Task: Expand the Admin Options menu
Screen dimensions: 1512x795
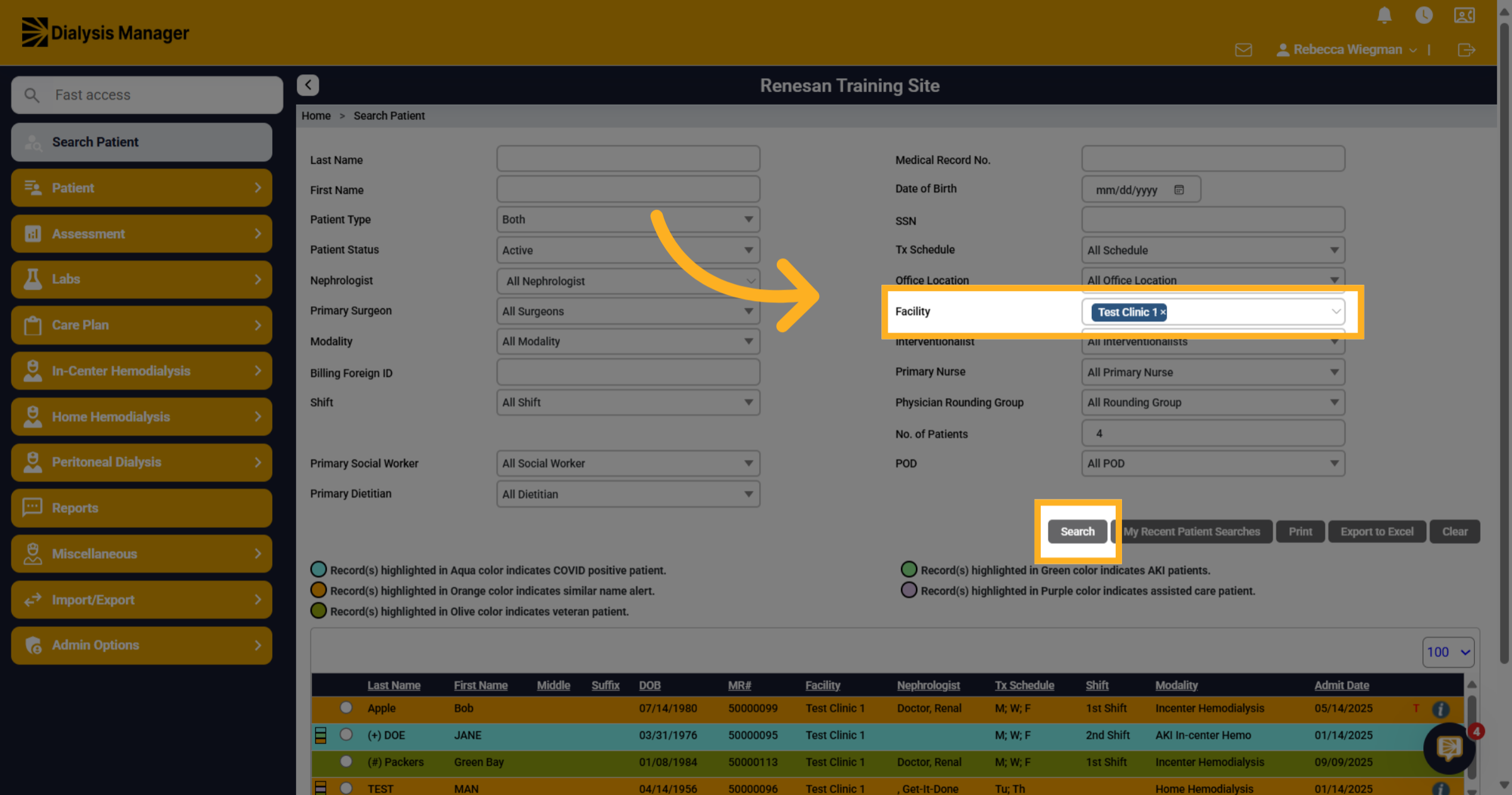Action: point(142,645)
